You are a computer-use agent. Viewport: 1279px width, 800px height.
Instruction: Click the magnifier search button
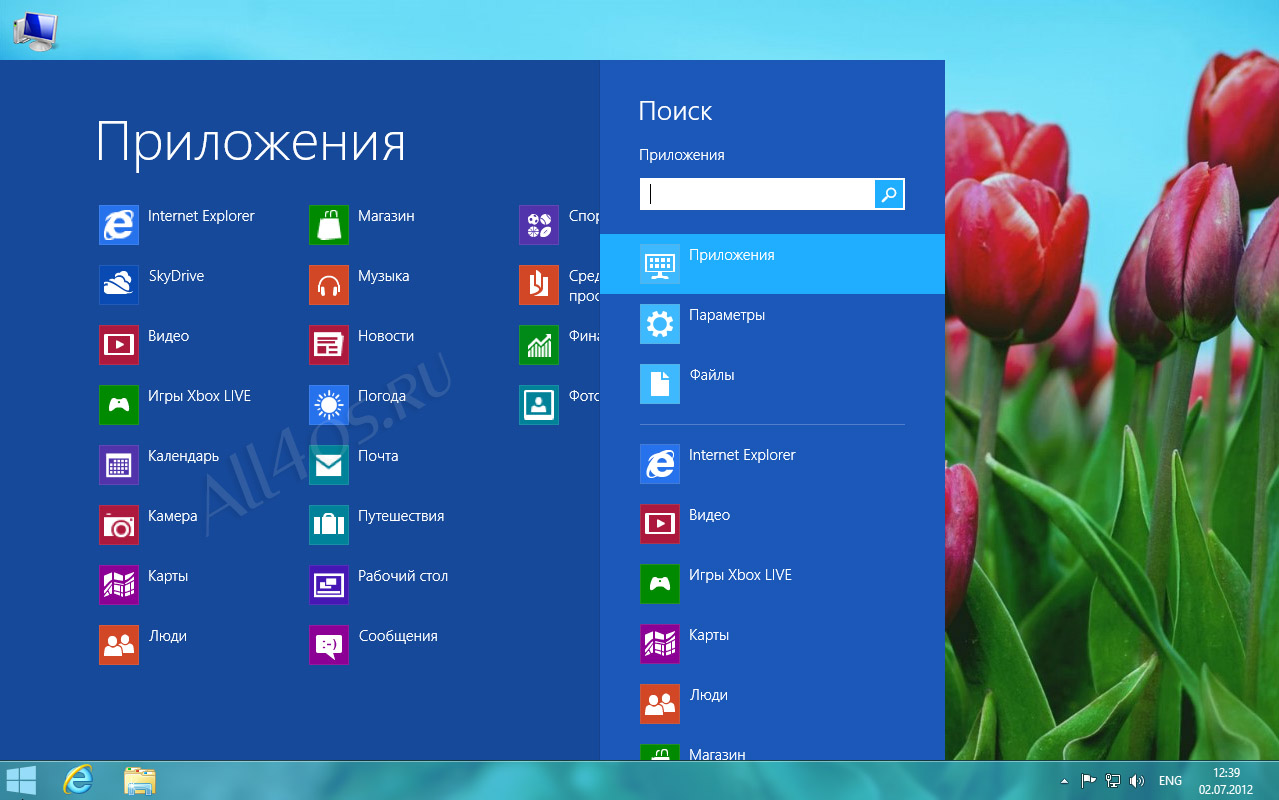click(889, 194)
